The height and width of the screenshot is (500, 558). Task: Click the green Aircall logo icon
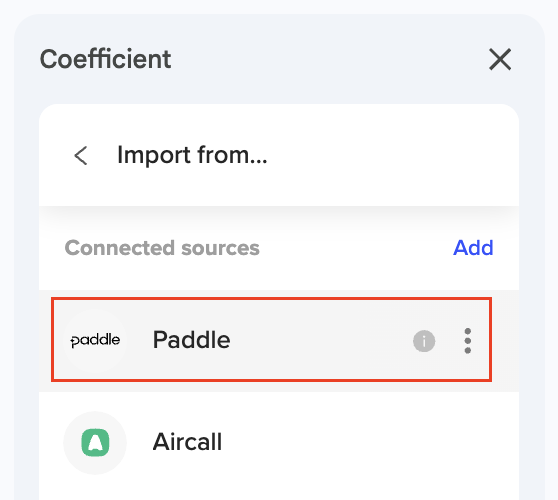coord(95,443)
